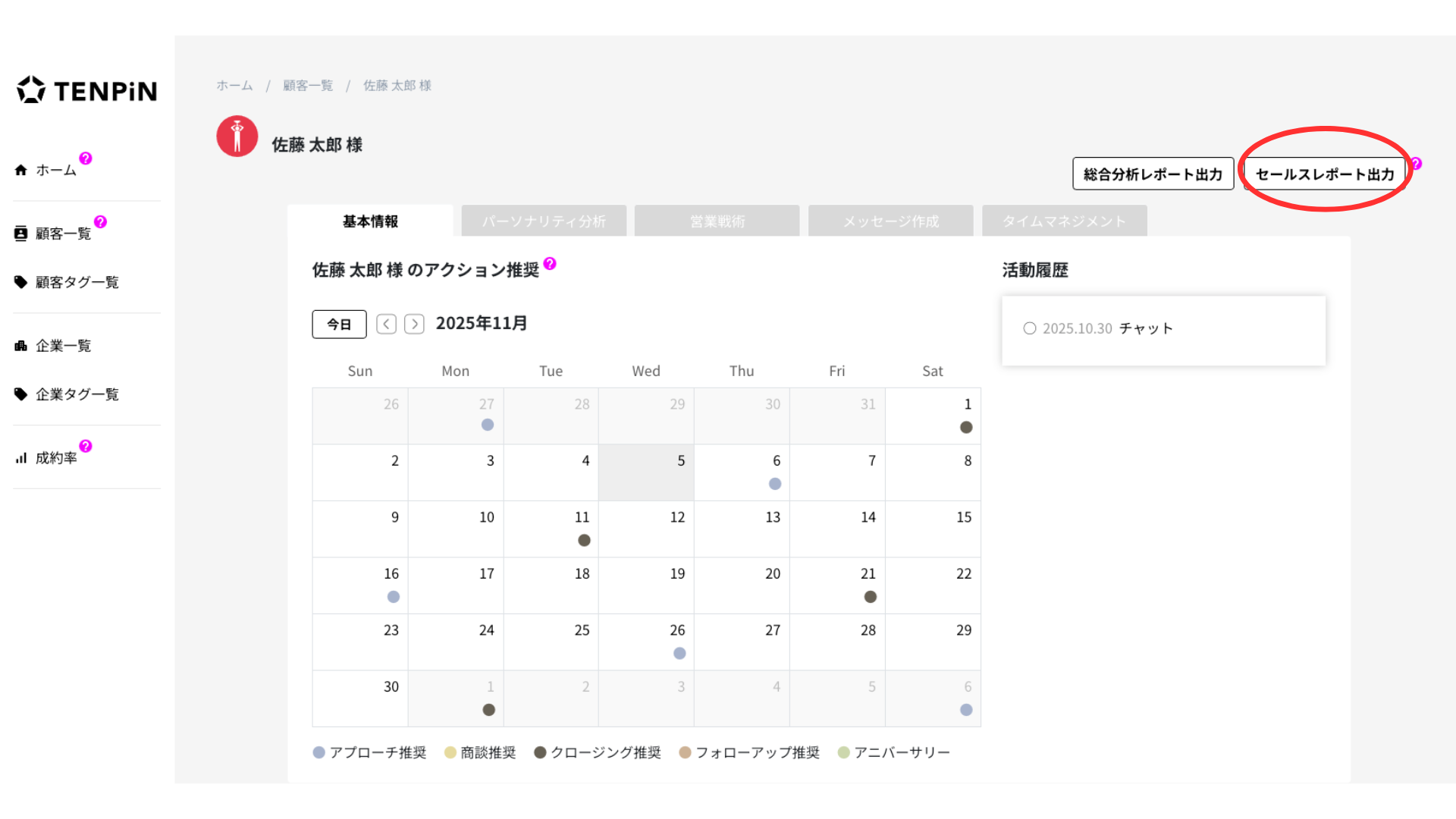Screen dimensions: 1456x819
Task: Go to previous month in calendar
Action: click(386, 325)
